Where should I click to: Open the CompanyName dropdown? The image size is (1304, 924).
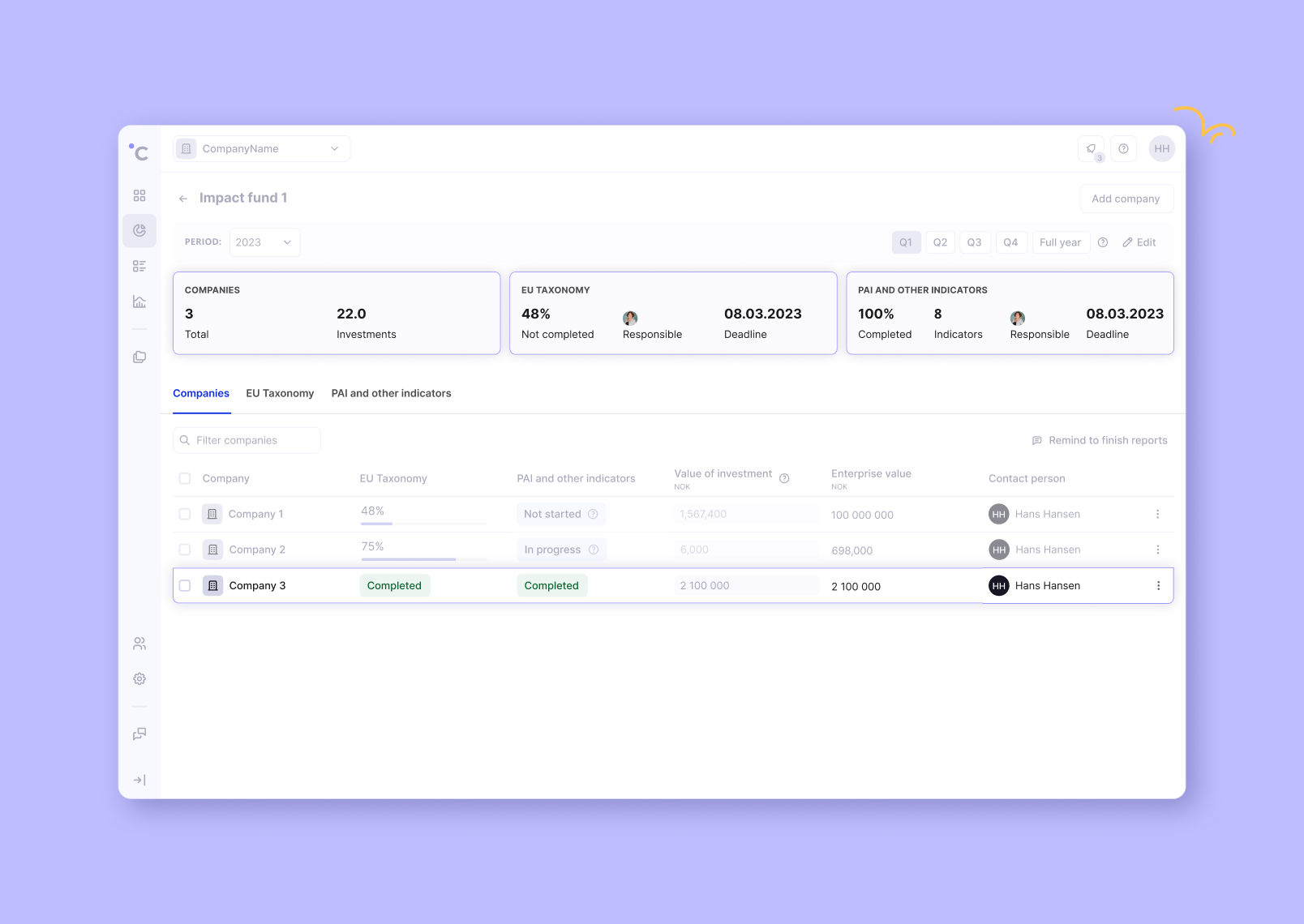261,148
